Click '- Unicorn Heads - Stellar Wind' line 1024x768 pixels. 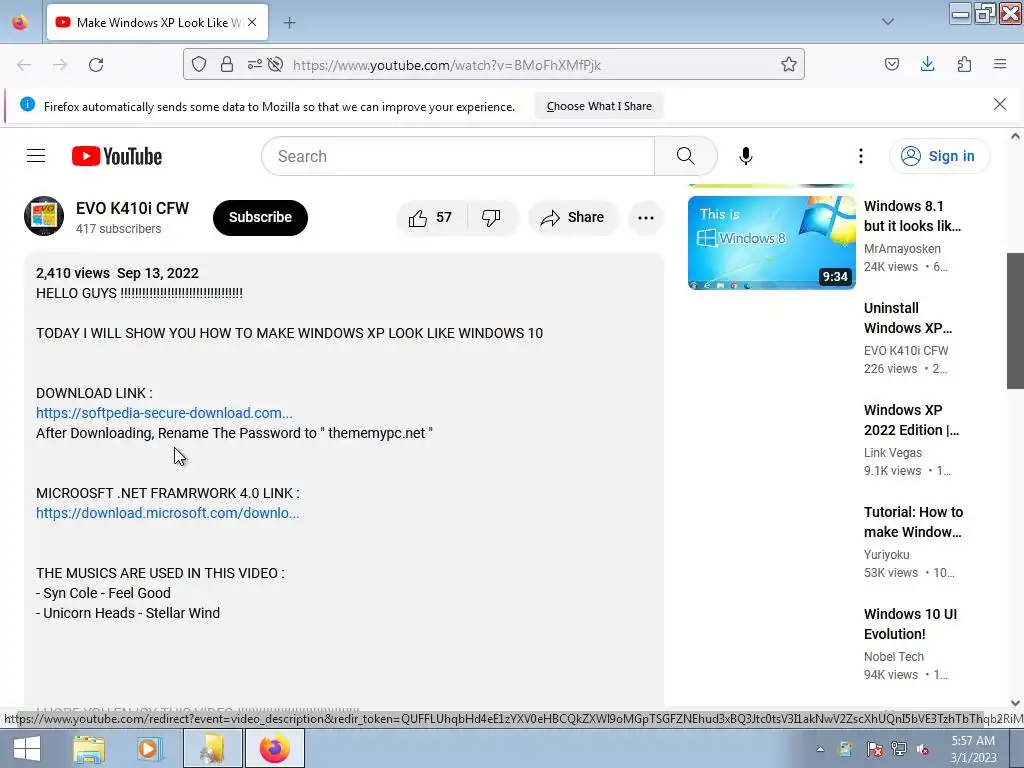(x=128, y=613)
